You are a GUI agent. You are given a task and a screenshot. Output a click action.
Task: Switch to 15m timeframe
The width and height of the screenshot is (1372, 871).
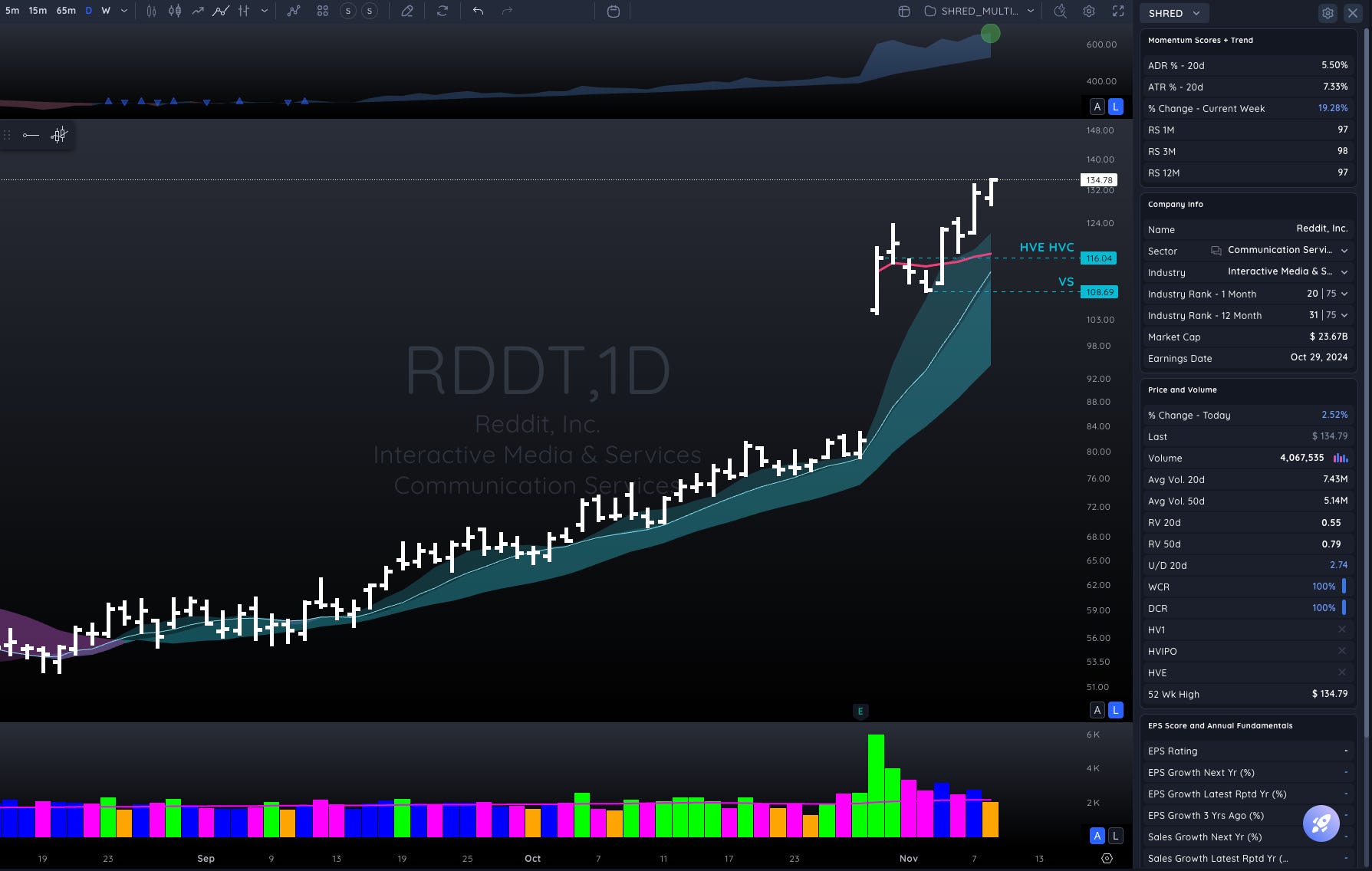[x=38, y=11]
